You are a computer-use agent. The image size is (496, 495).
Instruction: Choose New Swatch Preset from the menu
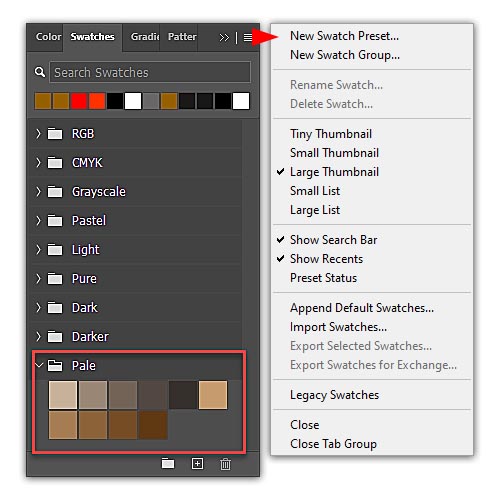[344, 36]
